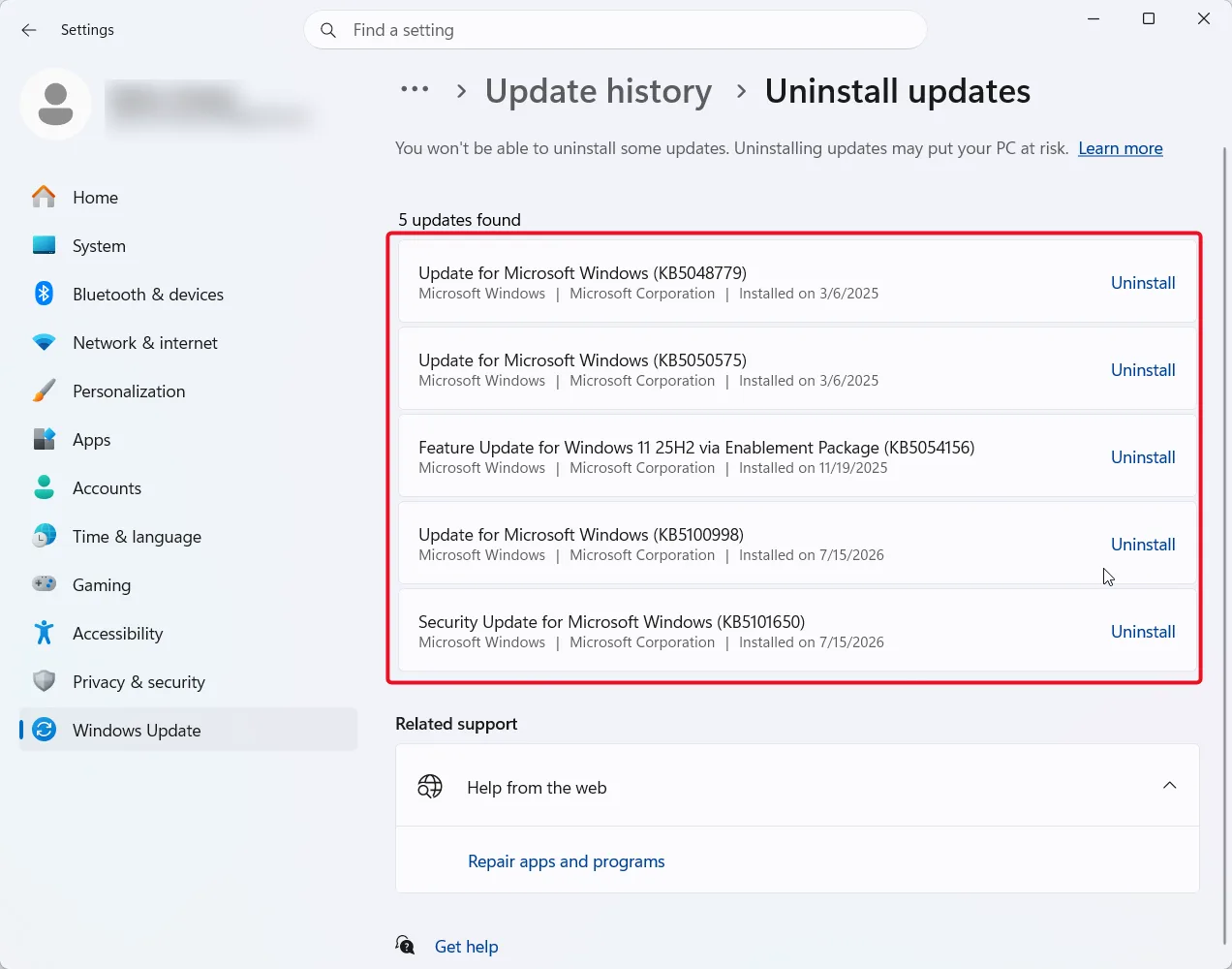The height and width of the screenshot is (969, 1232).
Task: Click the Personalization paintbrush icon
Action: 44,391
